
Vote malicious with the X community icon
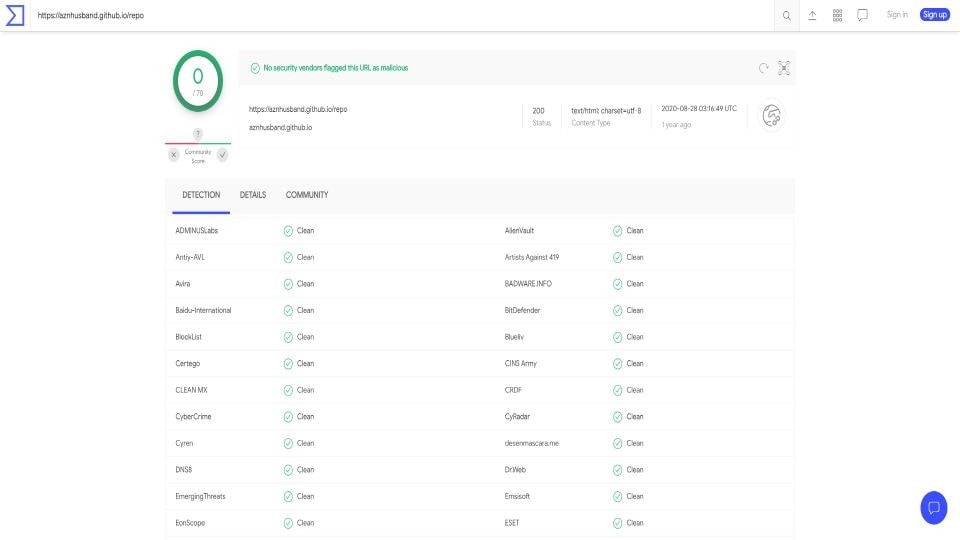[x=173, y=155]
